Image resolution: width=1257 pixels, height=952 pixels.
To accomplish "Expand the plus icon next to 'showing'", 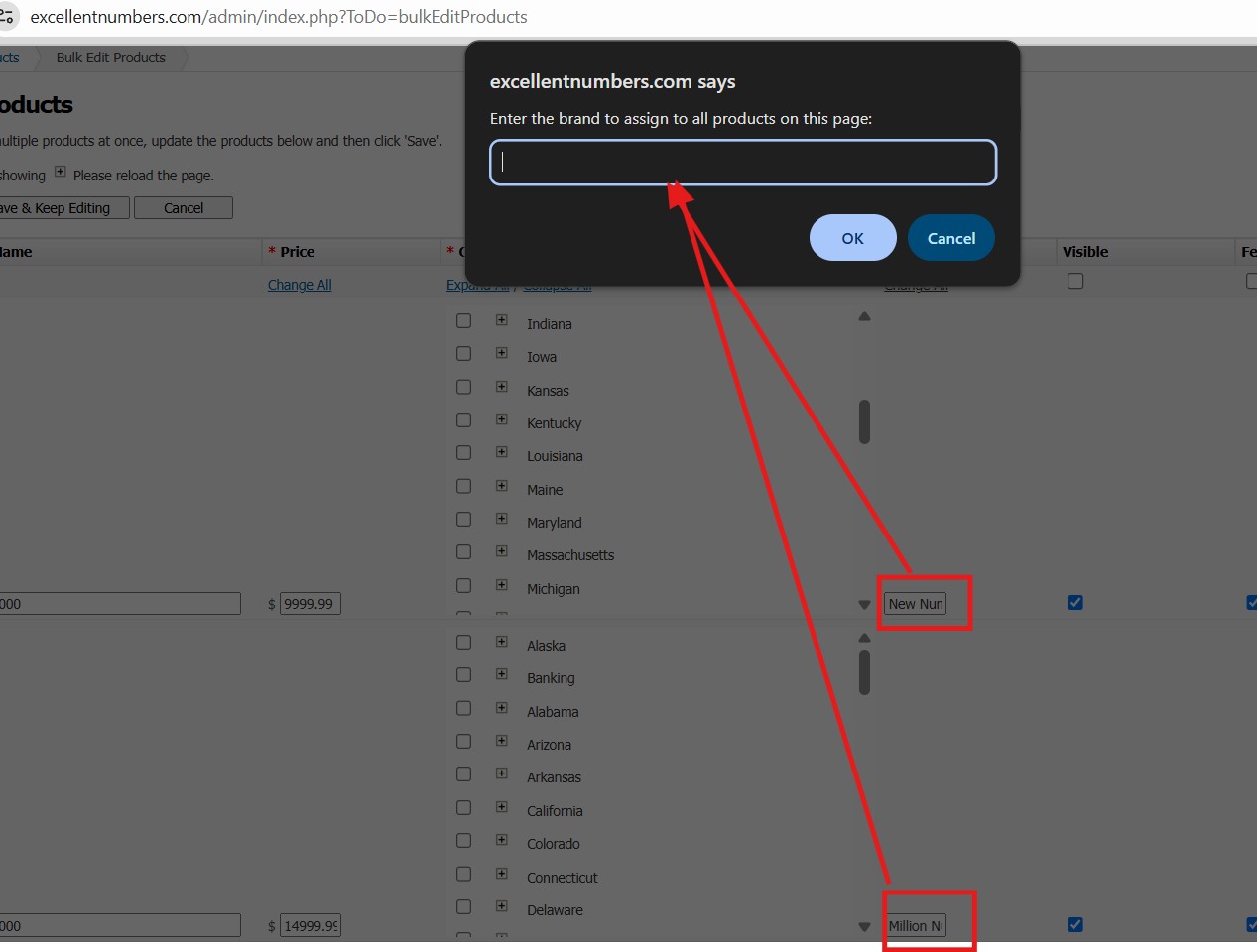I will 61,172.
